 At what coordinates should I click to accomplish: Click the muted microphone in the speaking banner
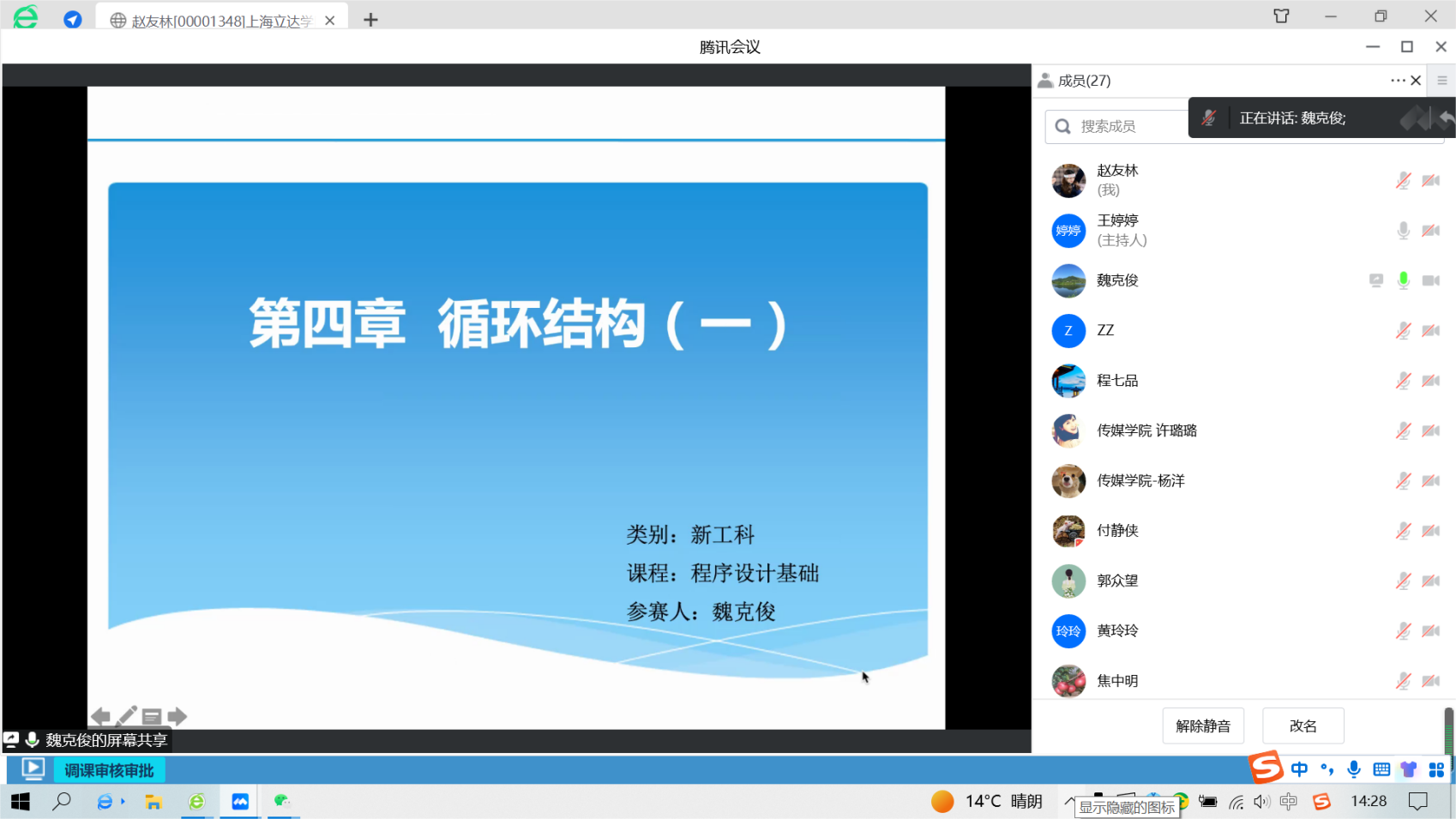click(1209, 118)
